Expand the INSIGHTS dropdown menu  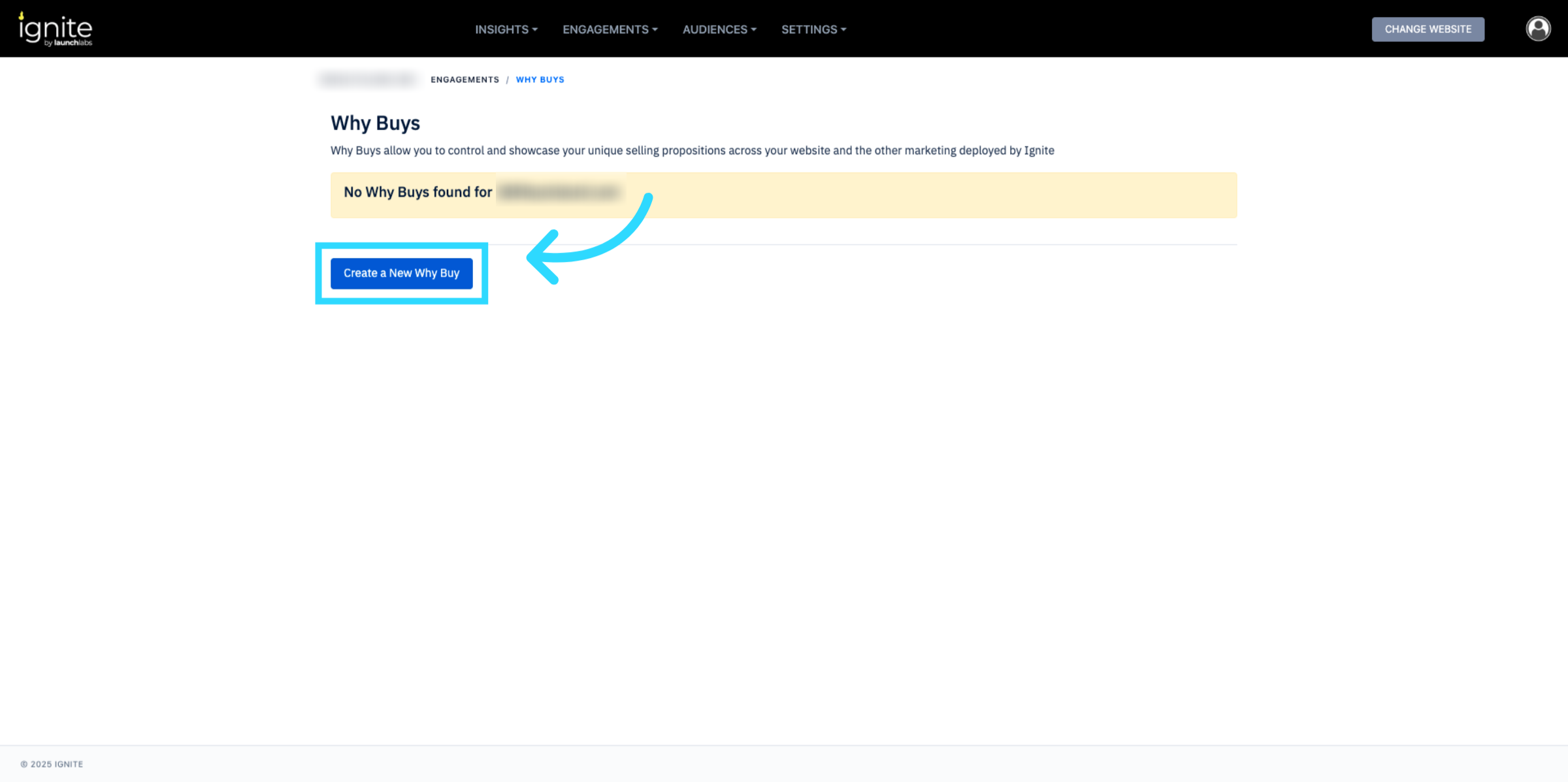coord(501,29)
